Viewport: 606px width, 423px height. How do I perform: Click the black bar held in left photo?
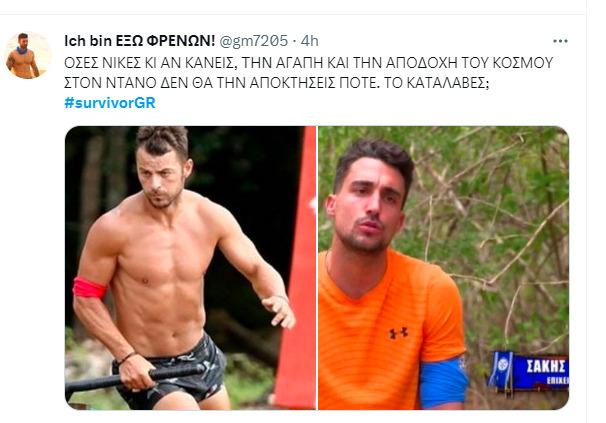tap(133, 377)
